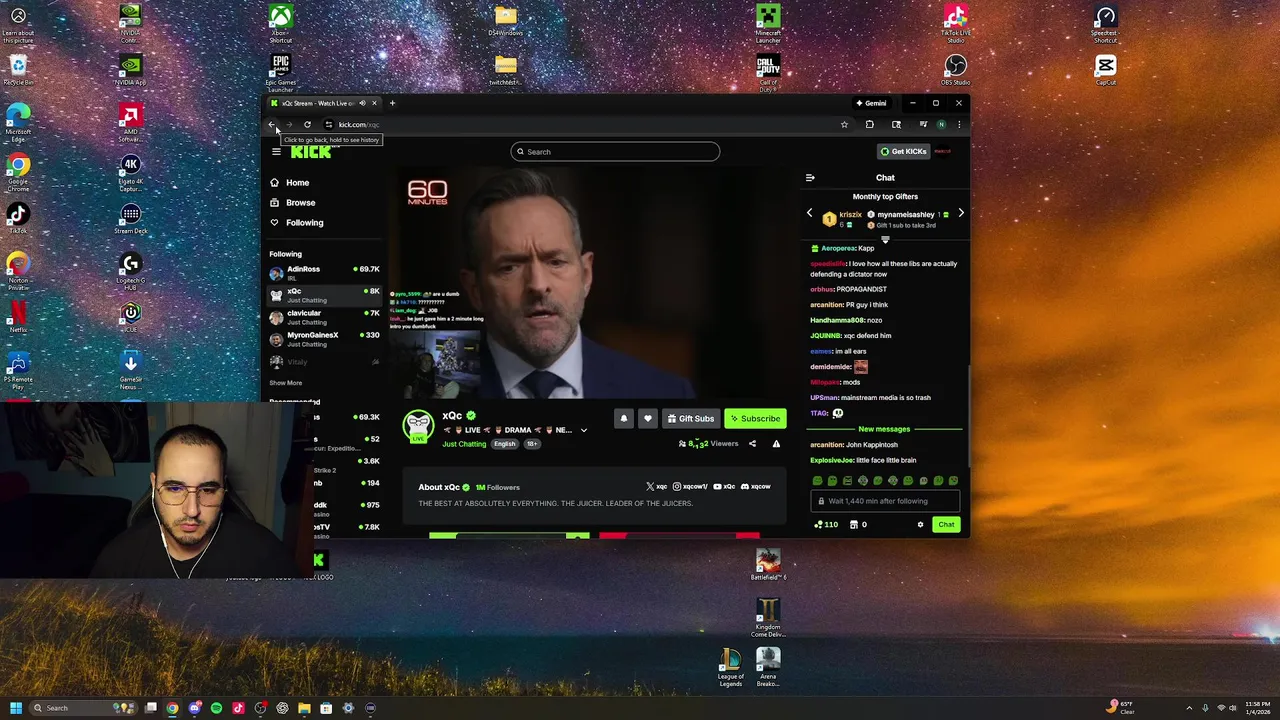Viewport: 1280px width, 720px height.
Task: Click kriszix in top gifters
Action: pos(850,215)
